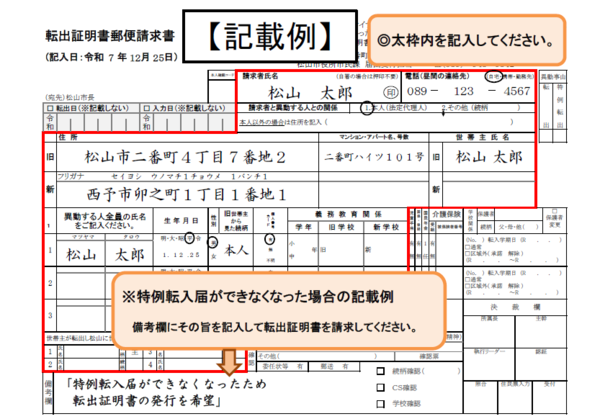The image size is (600, 419).
Task: Click the 異動する人全員の氏名をご記入ください header
Action: click(105, 221)
